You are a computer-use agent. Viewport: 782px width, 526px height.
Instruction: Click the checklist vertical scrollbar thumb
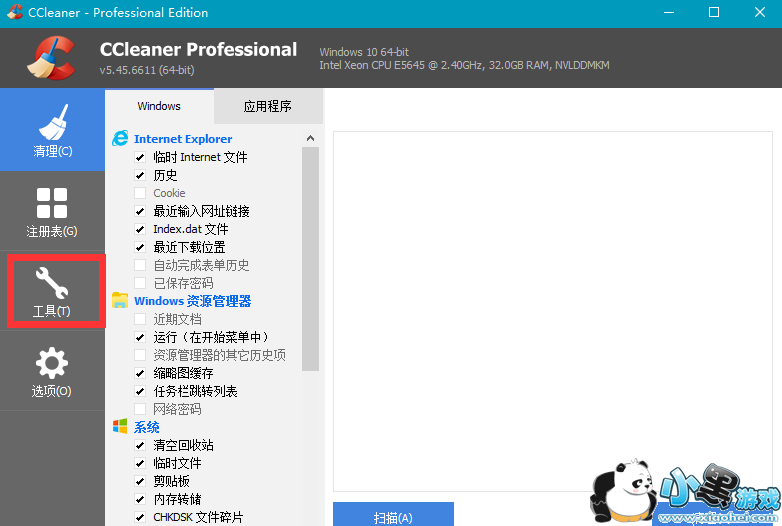[310, 259]
